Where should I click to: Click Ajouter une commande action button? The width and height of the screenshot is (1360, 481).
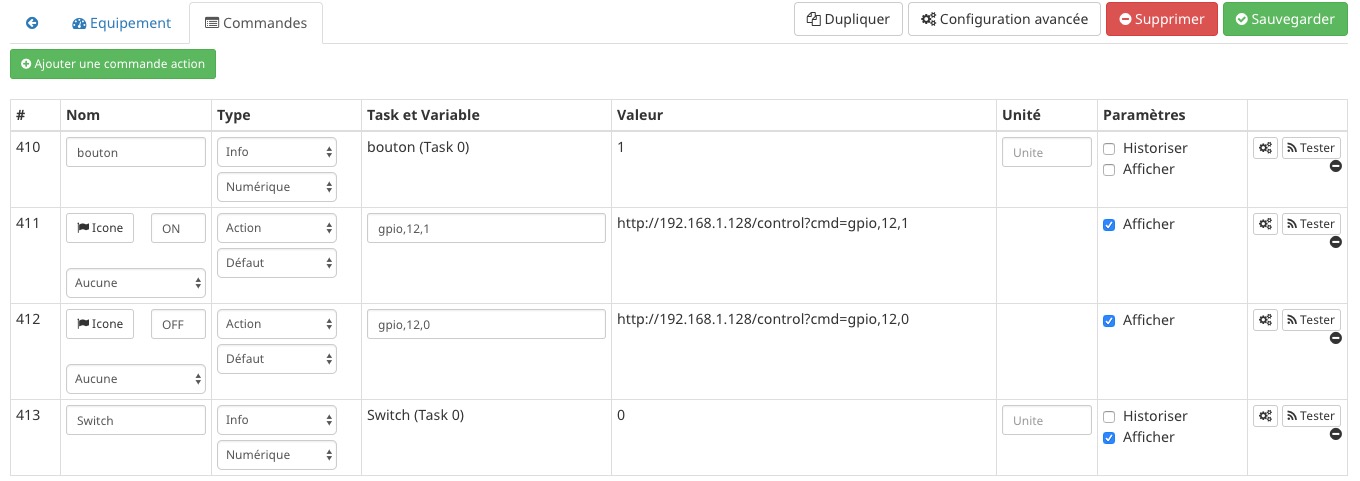tap(113, 64)
